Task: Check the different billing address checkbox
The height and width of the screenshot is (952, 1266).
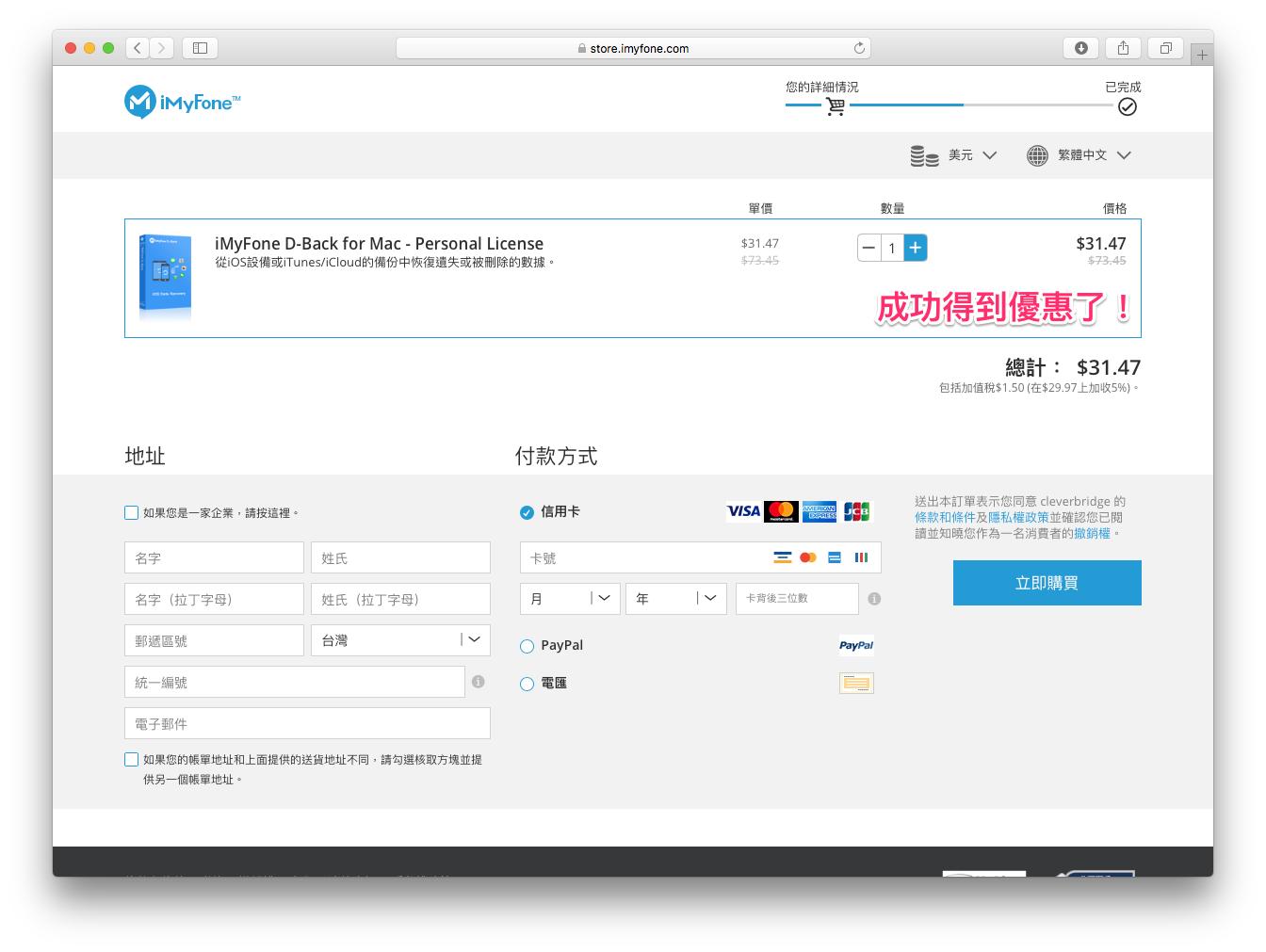Action: tap(132, 759)
